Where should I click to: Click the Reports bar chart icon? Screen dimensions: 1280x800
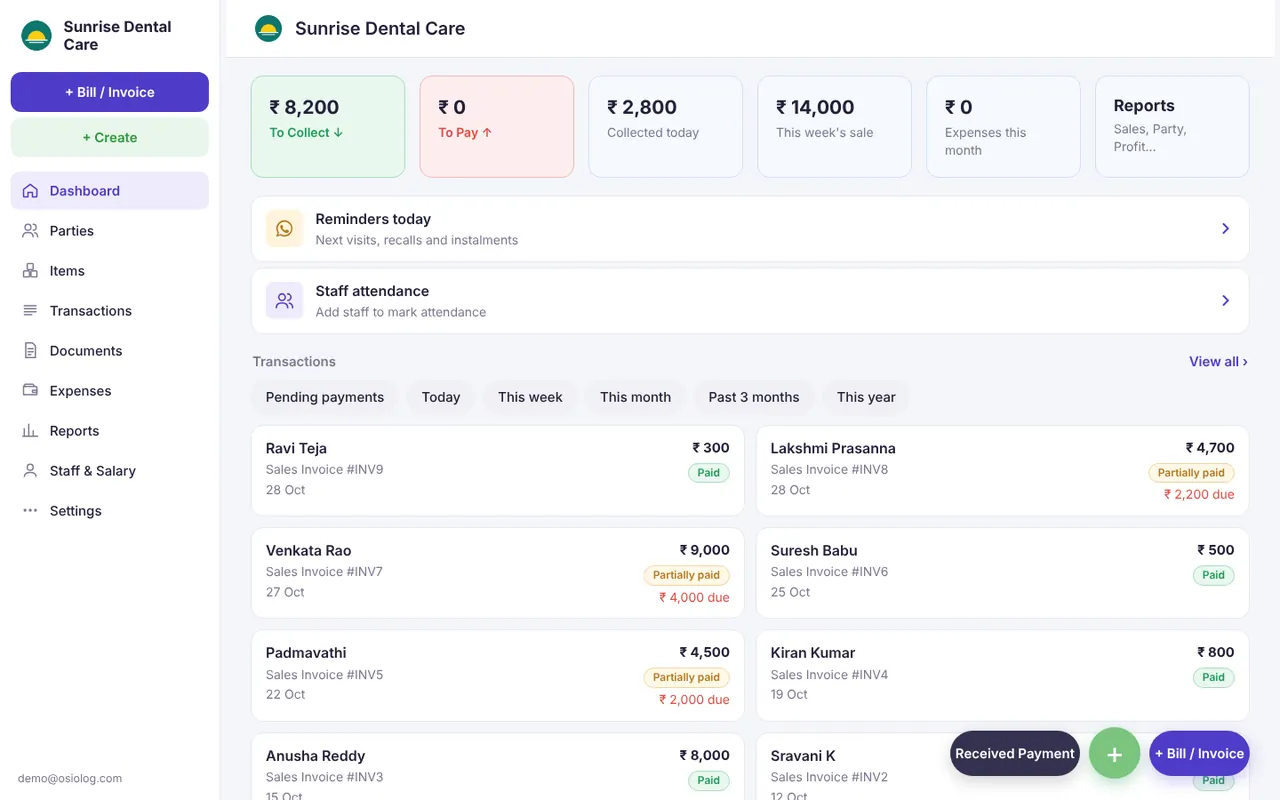point(30,431)
